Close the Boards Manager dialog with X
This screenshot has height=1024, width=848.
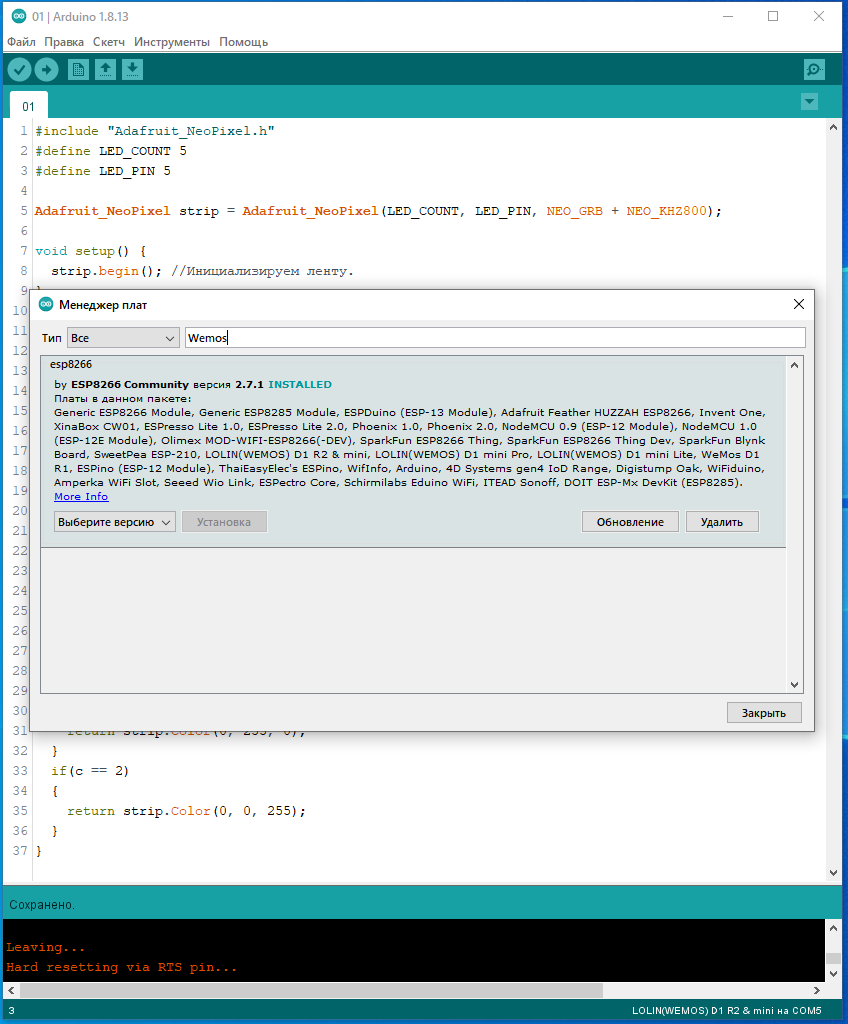pyautogui.click(x=798, y=304)
